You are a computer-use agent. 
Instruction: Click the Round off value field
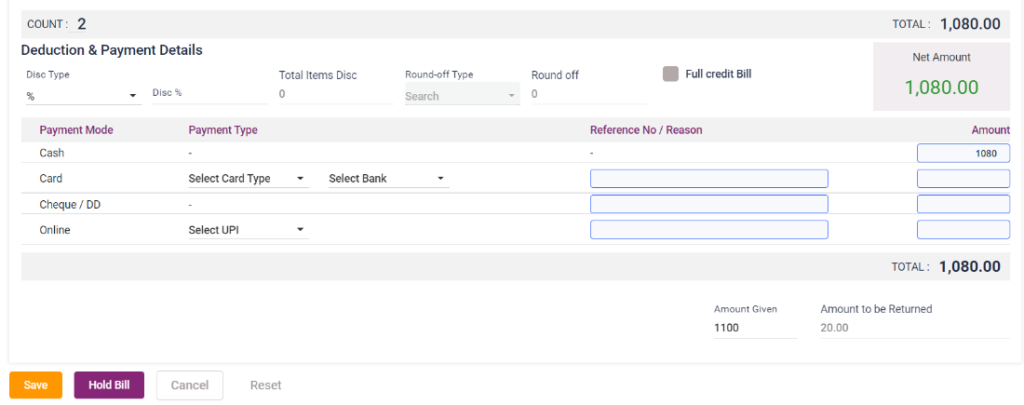(x=588, y=95)
